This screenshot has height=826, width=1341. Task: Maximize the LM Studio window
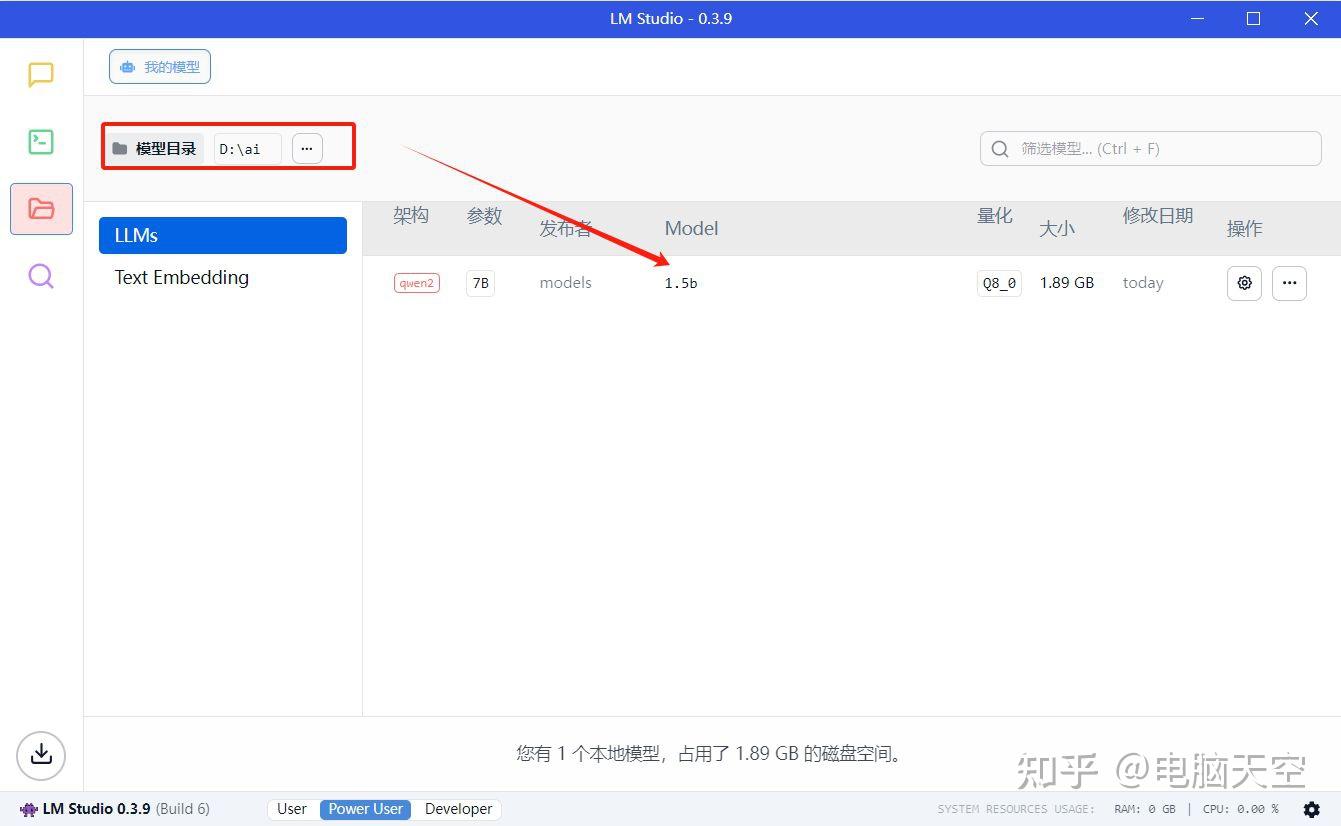pyautogui.click(x=1253, y=19)
